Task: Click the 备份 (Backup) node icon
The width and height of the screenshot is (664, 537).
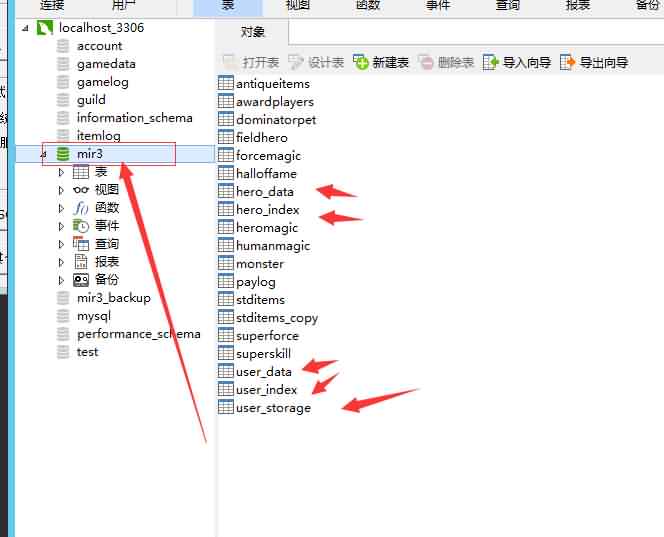Action: 81,280
